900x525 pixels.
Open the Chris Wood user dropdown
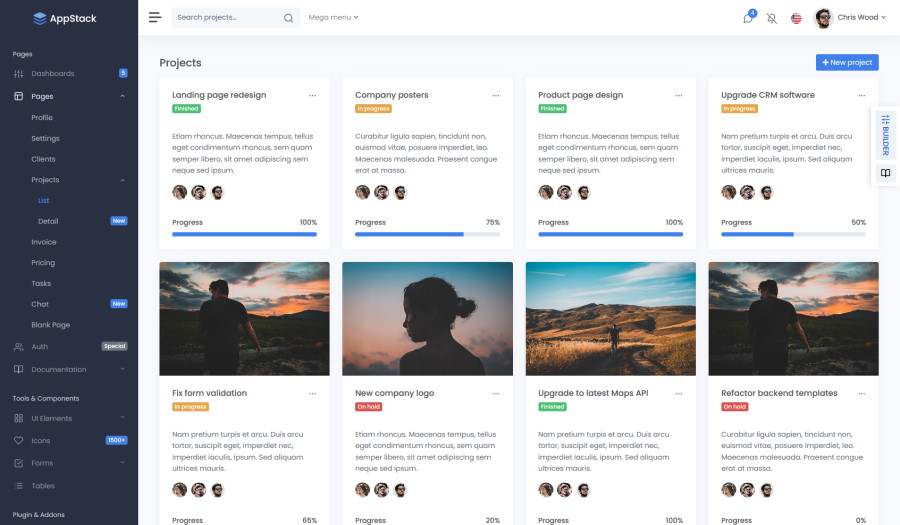tap(846, 17)
